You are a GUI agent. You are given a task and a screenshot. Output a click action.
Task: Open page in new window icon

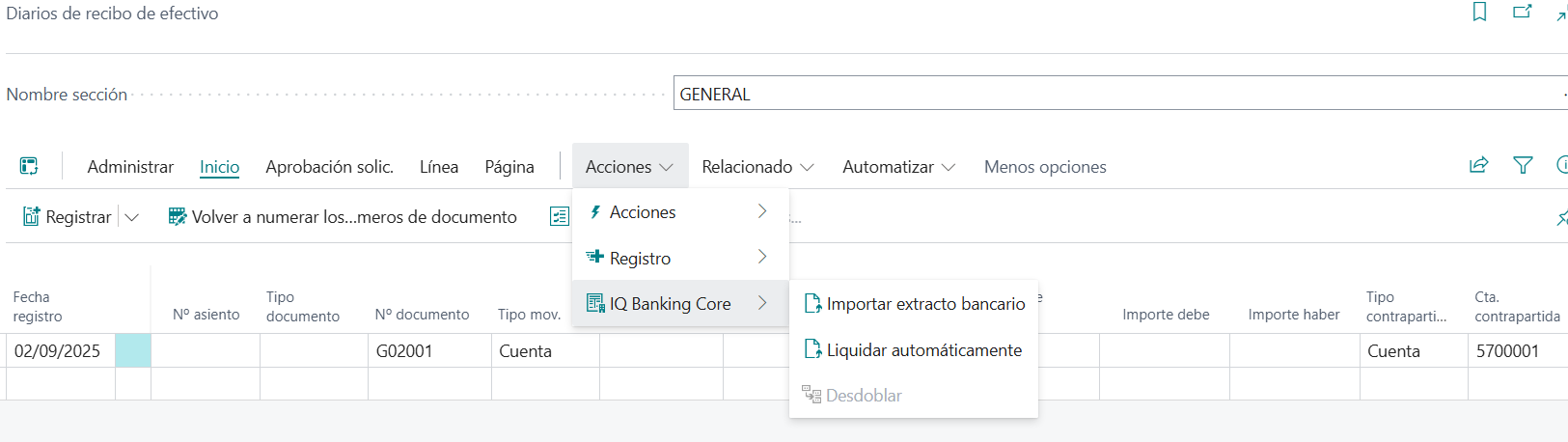(x=1523, y=12)
